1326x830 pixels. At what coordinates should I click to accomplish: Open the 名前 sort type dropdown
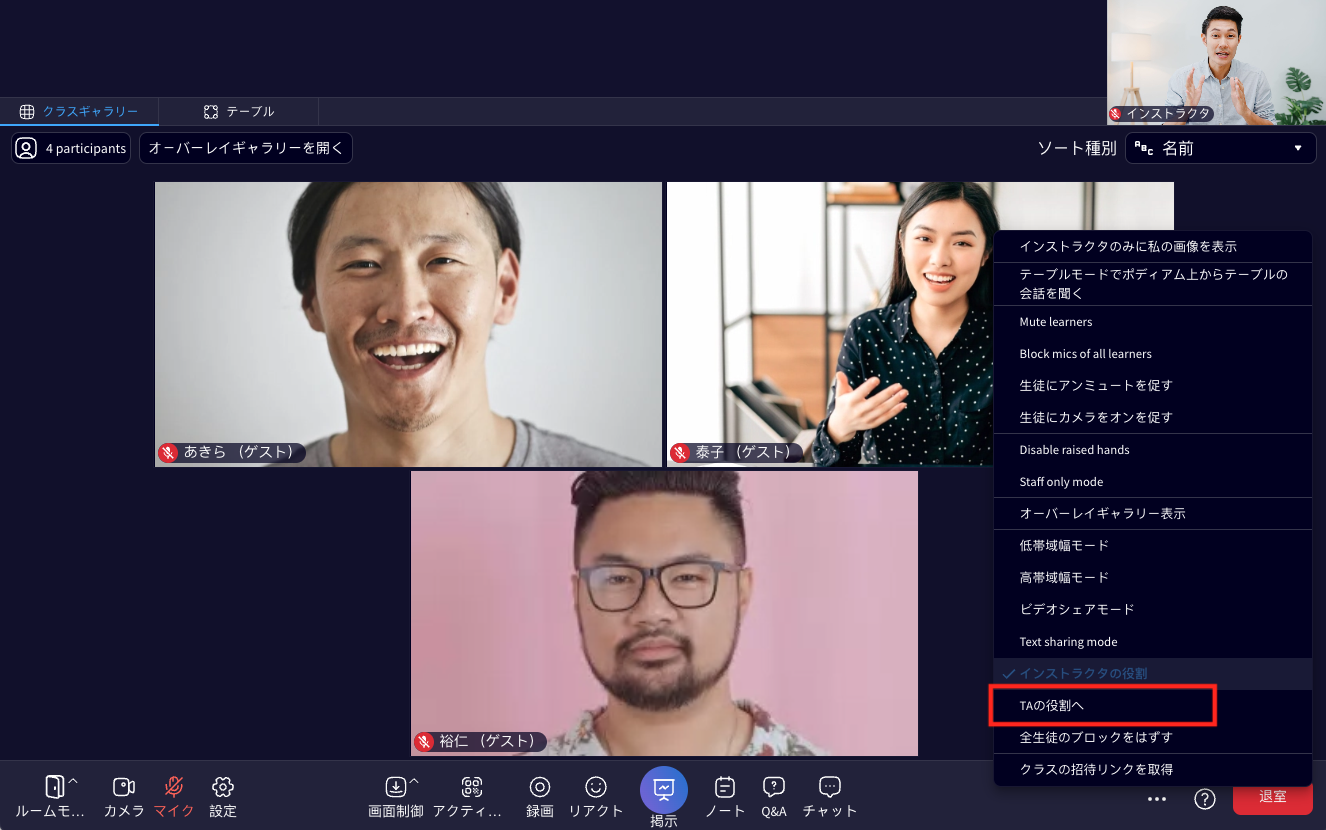click(1220, 148)
